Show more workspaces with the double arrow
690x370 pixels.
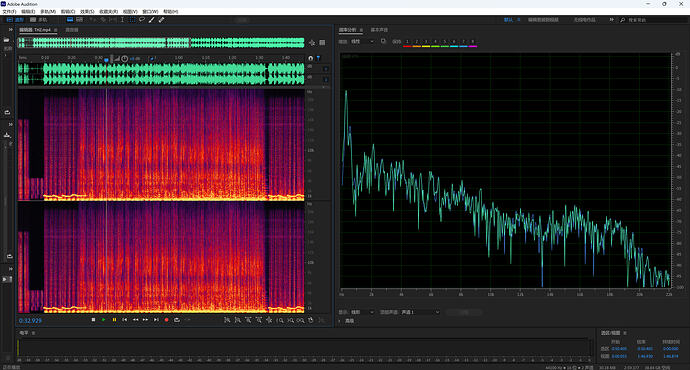[611, 20]
